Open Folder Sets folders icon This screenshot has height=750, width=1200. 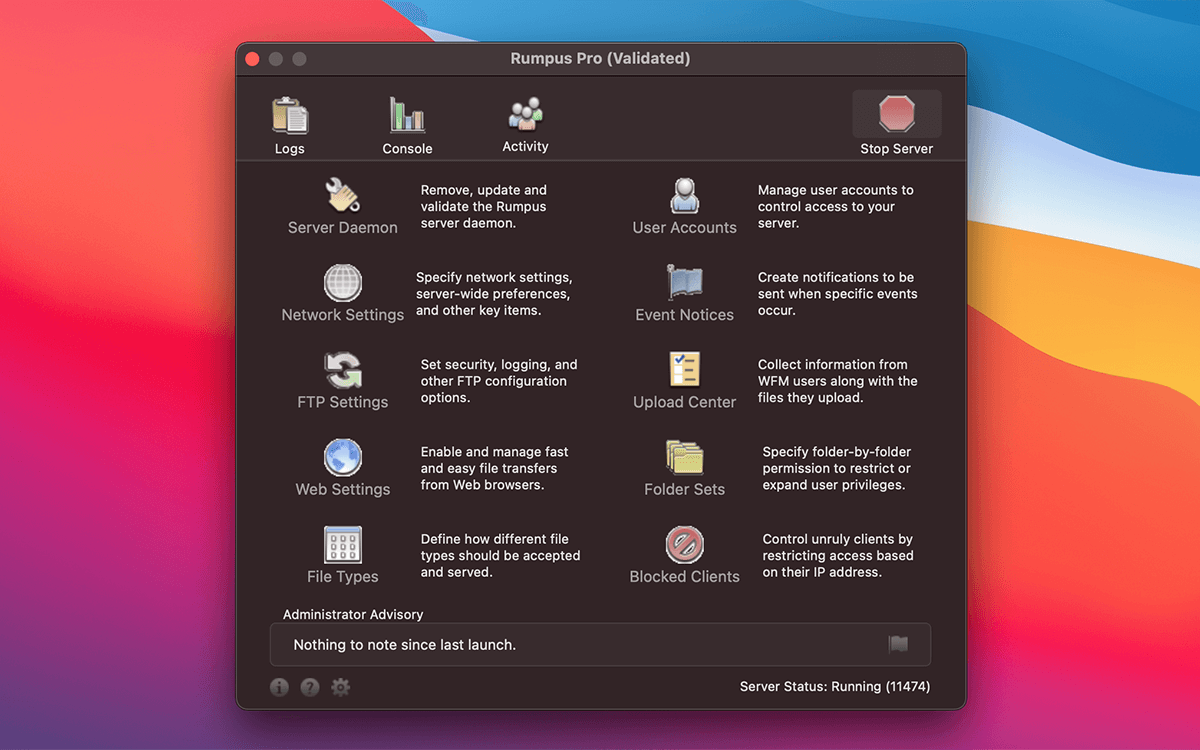click(685, 457)
